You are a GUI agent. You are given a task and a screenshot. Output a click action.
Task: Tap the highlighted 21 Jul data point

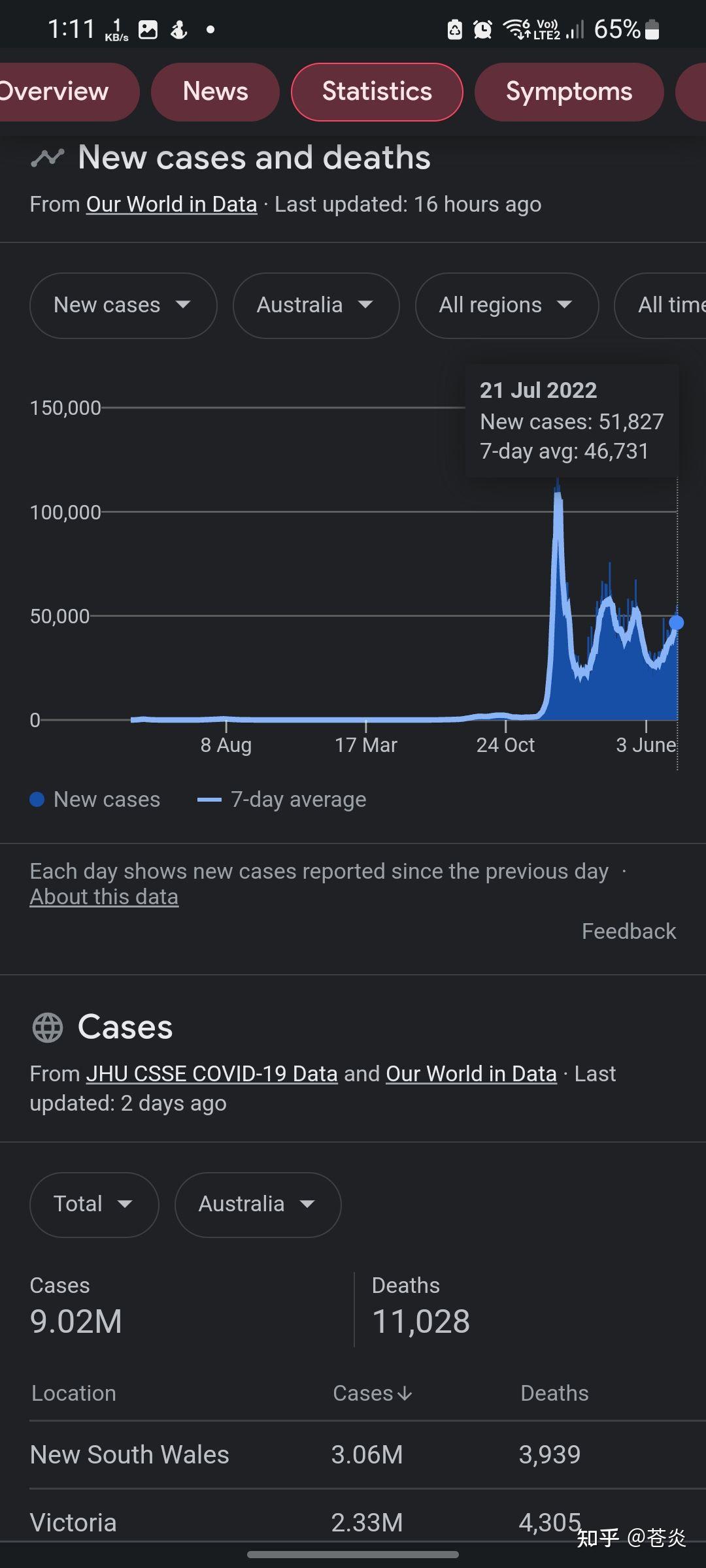[x=677, y=623]
